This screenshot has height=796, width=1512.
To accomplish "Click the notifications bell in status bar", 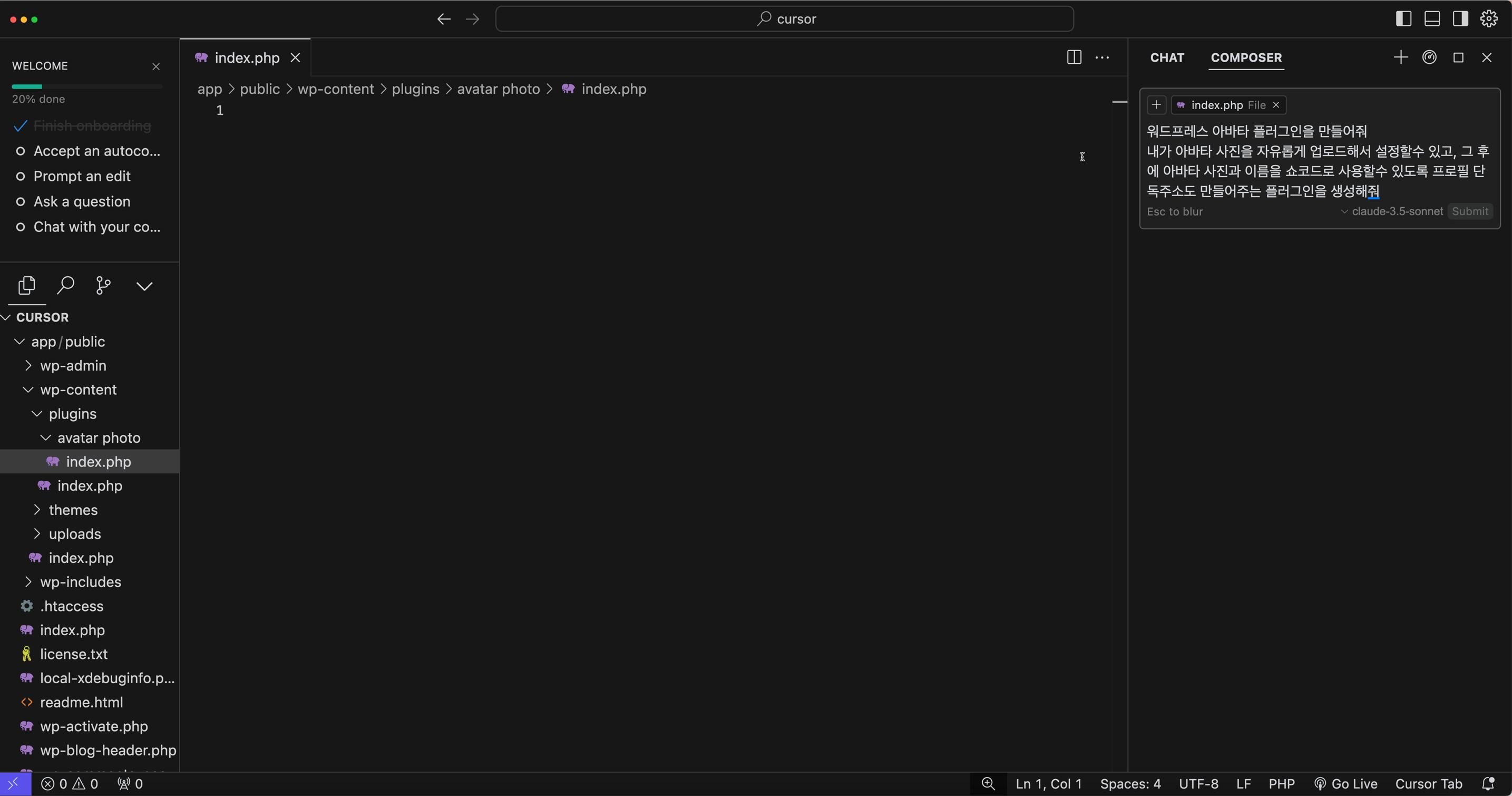I will [x=1488, y=784].
